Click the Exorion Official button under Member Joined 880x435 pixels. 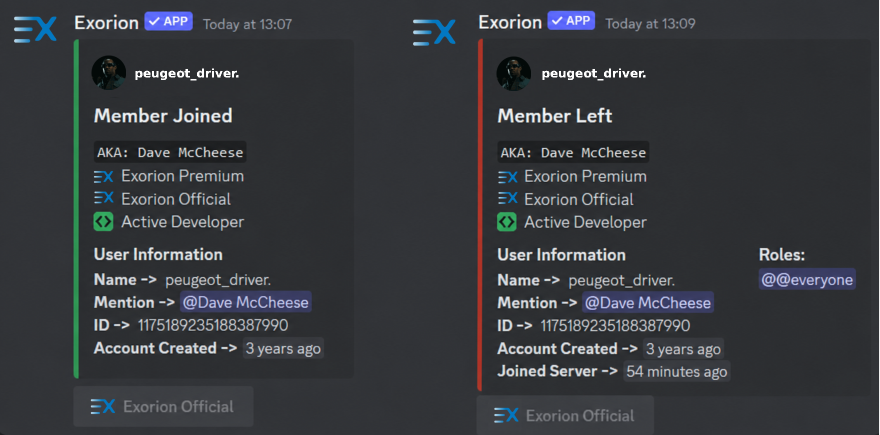[x=163, y=406]
